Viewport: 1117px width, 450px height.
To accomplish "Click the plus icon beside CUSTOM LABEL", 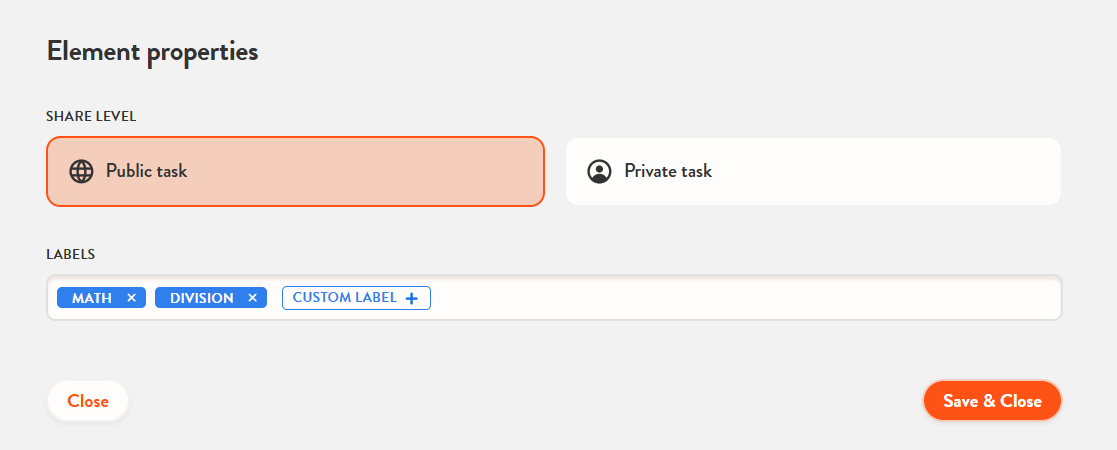I will (x=411, y=298).
